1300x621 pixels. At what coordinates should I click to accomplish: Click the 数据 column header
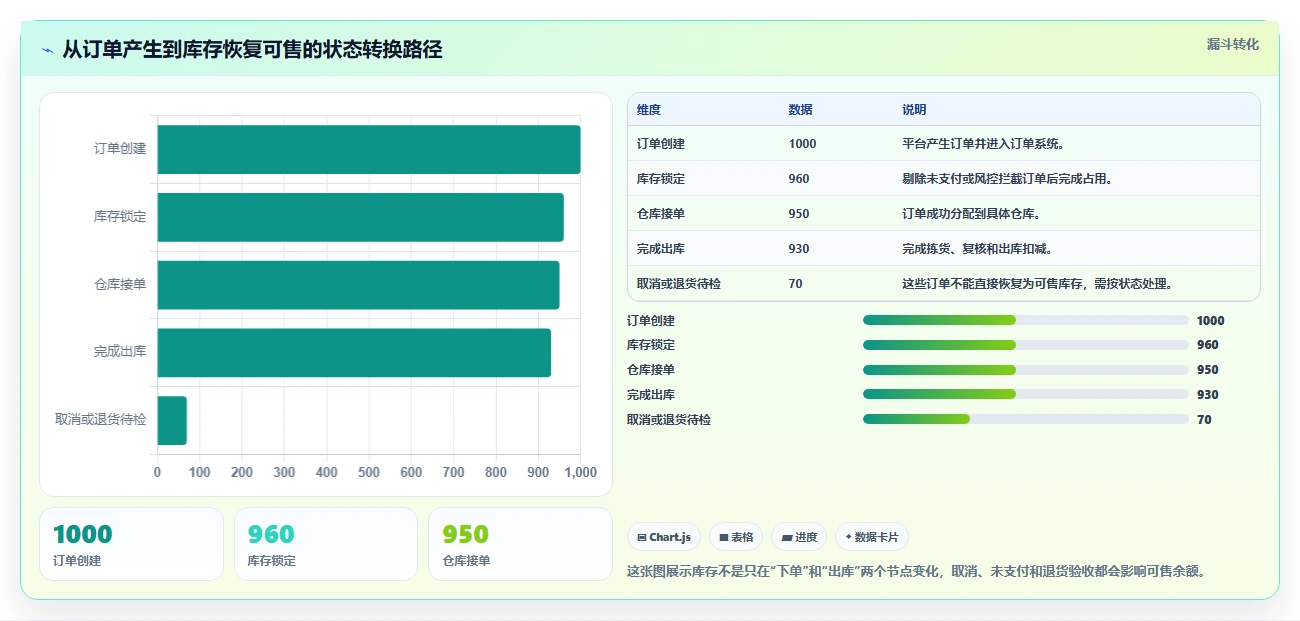pos(800,110)
